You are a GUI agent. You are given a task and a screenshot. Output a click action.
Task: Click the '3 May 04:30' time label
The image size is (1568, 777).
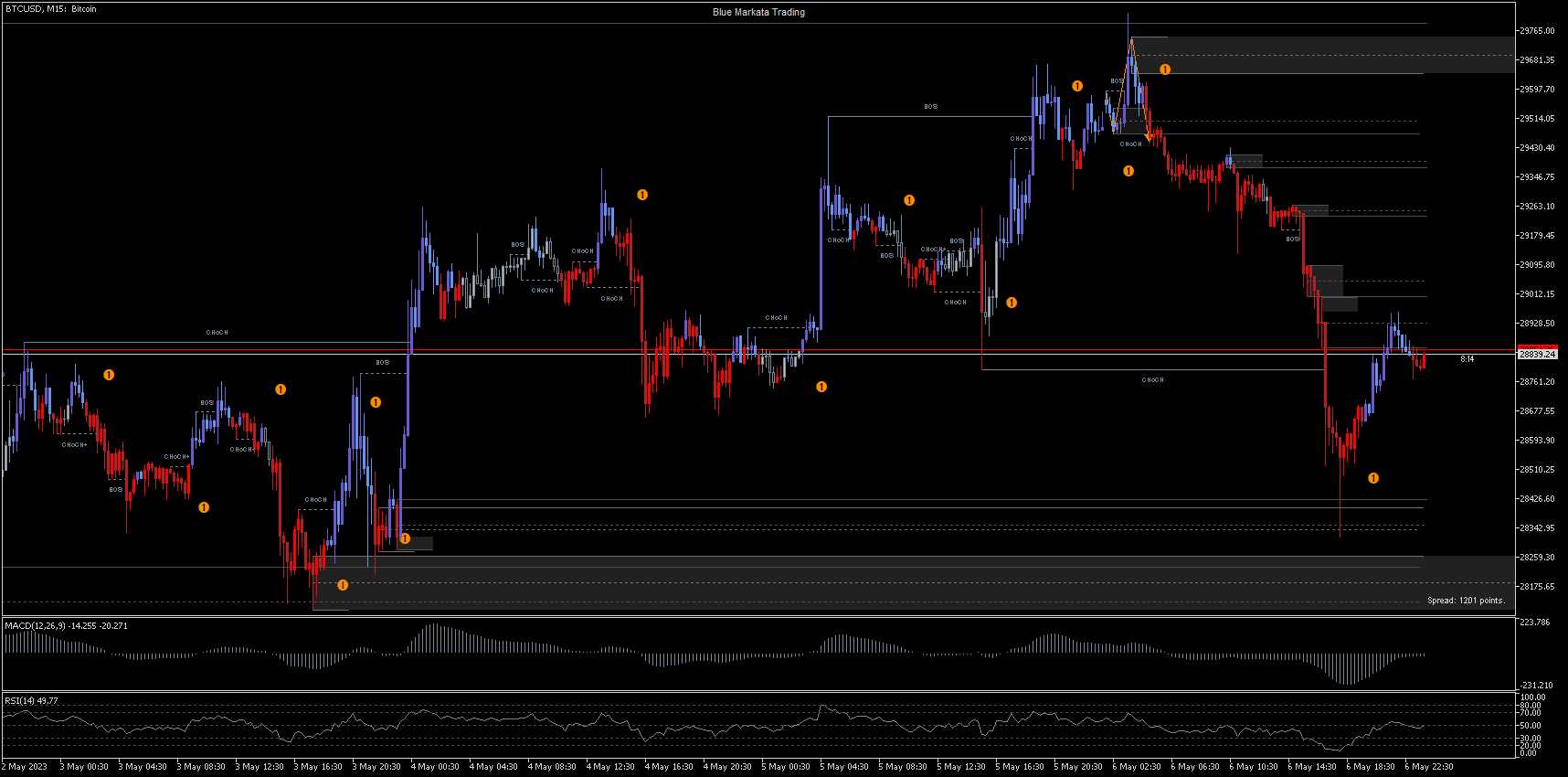click(x=143, y=767)
